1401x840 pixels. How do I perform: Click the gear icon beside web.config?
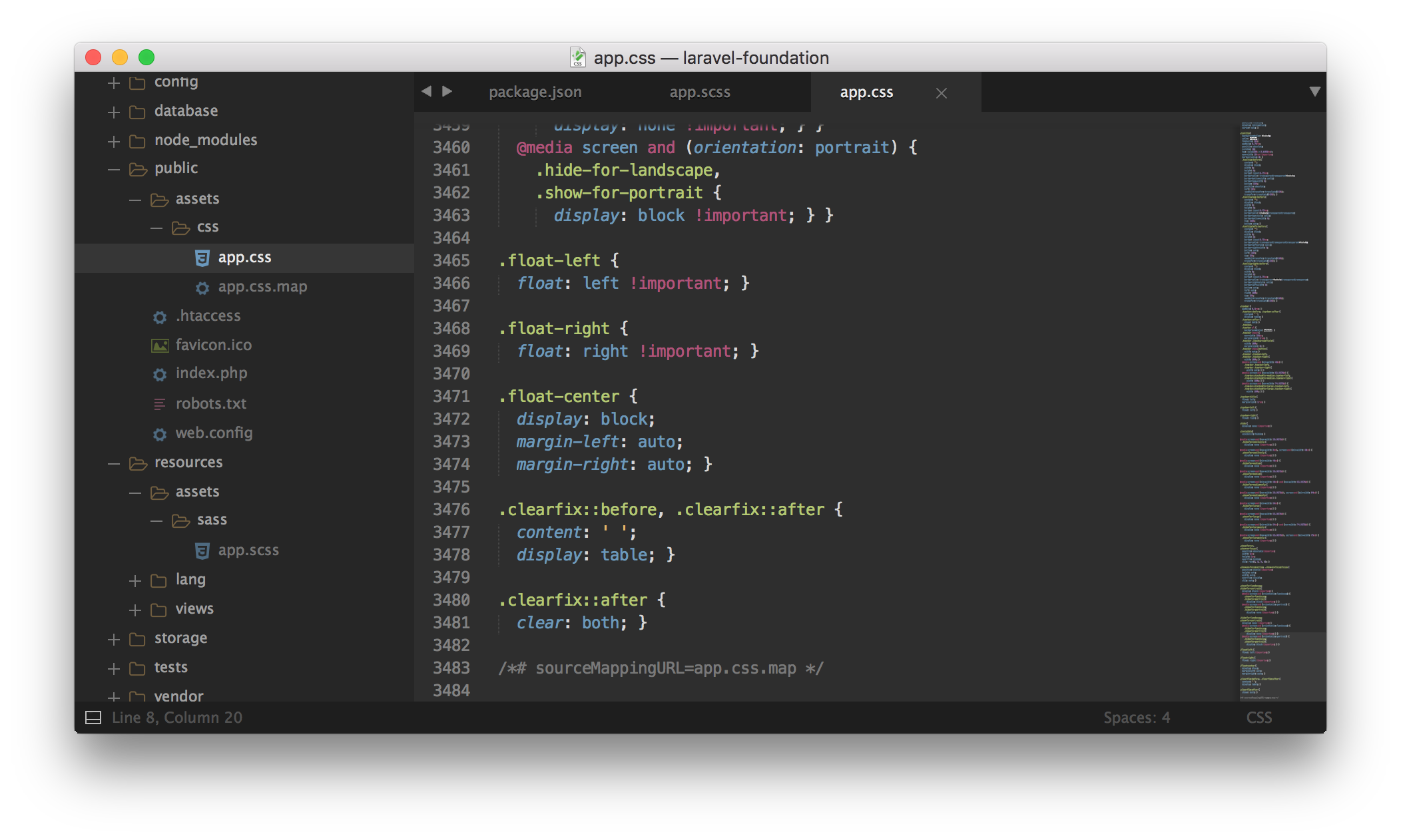160,434
